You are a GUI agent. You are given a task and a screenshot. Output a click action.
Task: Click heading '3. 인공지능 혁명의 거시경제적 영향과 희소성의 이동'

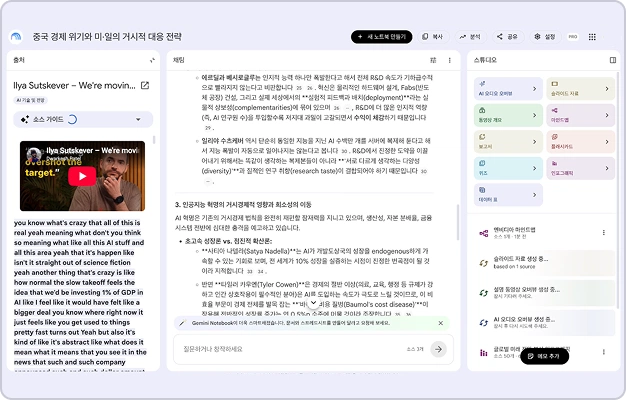[x=243, y=205]
